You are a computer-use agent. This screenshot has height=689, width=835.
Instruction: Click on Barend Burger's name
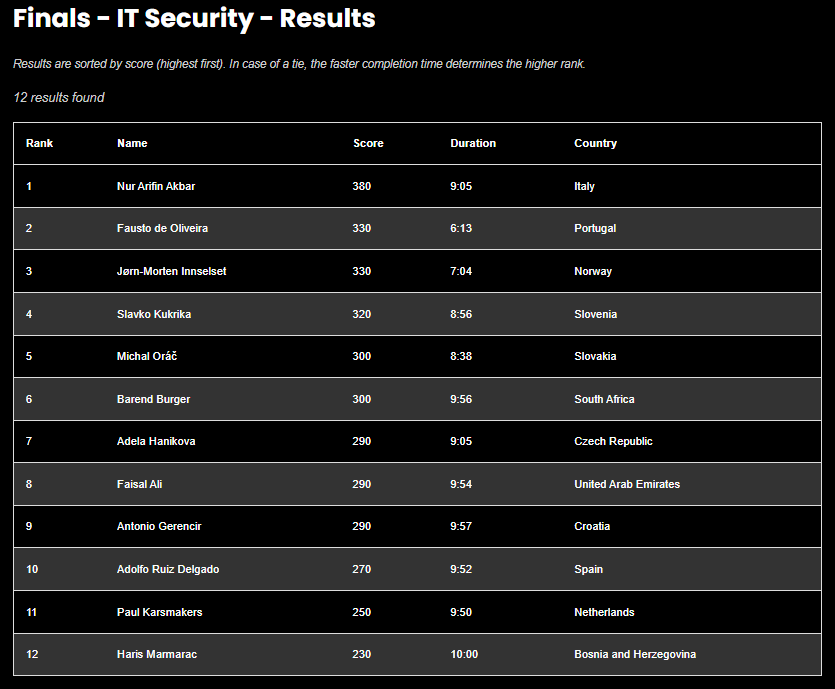click(153, 399)
